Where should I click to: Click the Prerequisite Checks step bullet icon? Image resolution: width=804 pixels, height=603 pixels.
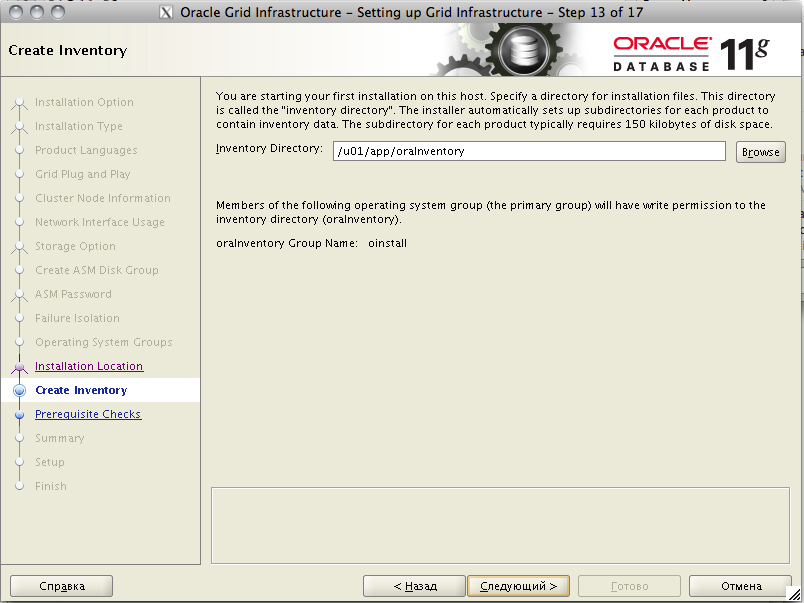[19, 415]
